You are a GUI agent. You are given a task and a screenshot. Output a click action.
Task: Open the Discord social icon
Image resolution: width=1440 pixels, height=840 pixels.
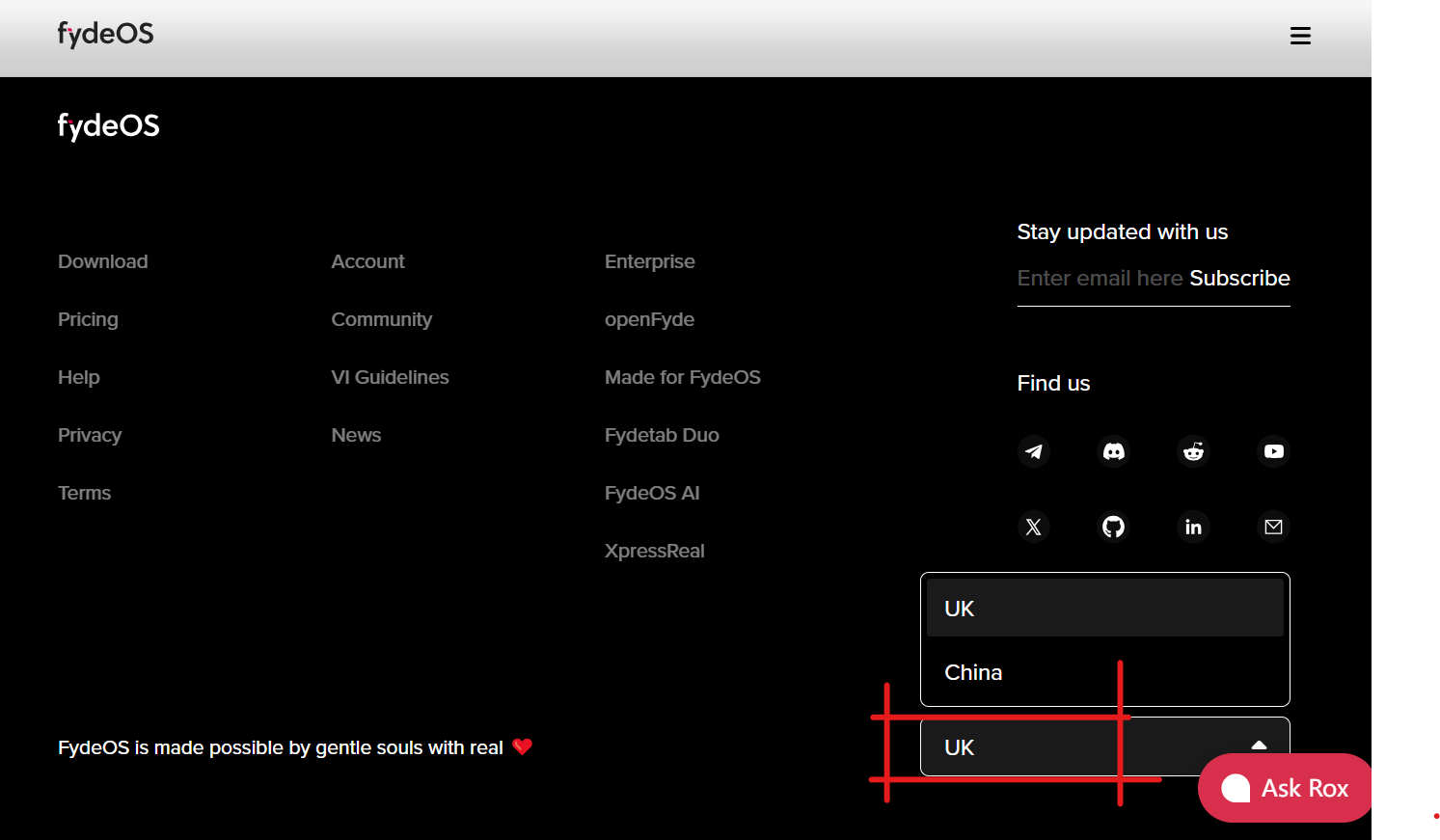[1113, 451]
